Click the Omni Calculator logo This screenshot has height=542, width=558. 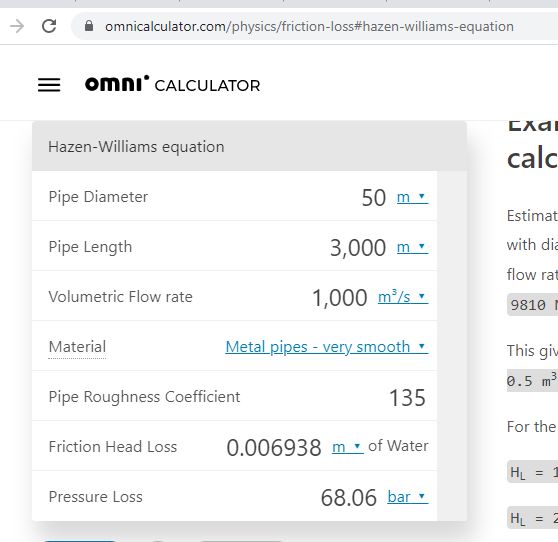173,84
